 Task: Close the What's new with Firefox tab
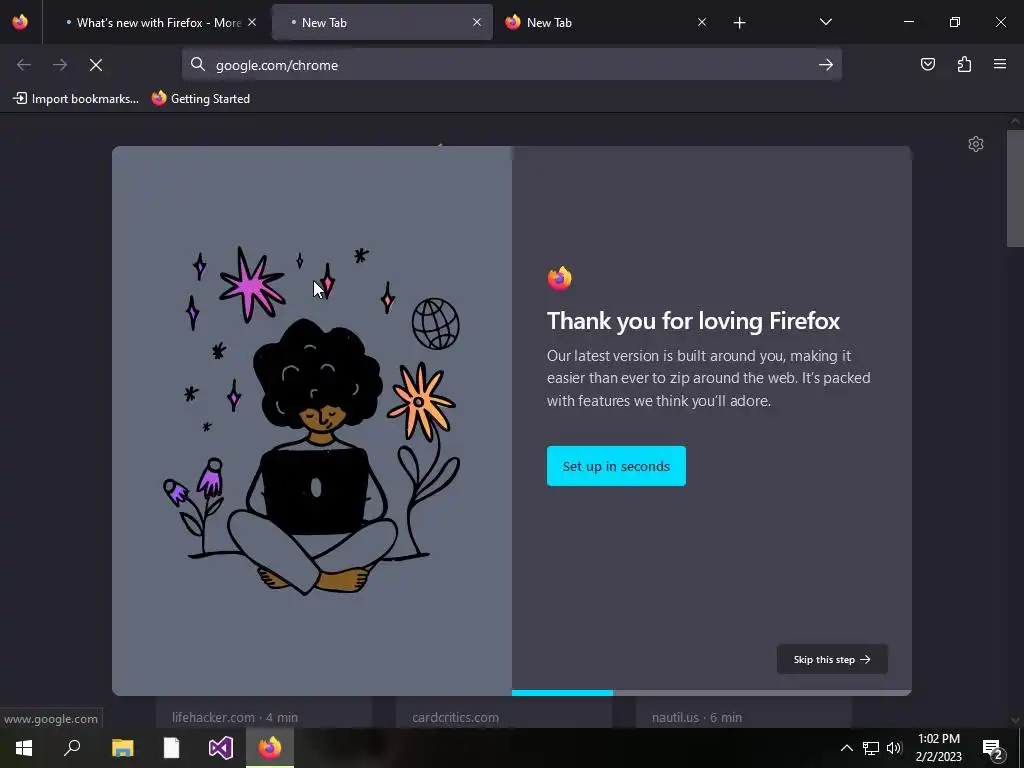pyautogui.click(x=252, y=22)
